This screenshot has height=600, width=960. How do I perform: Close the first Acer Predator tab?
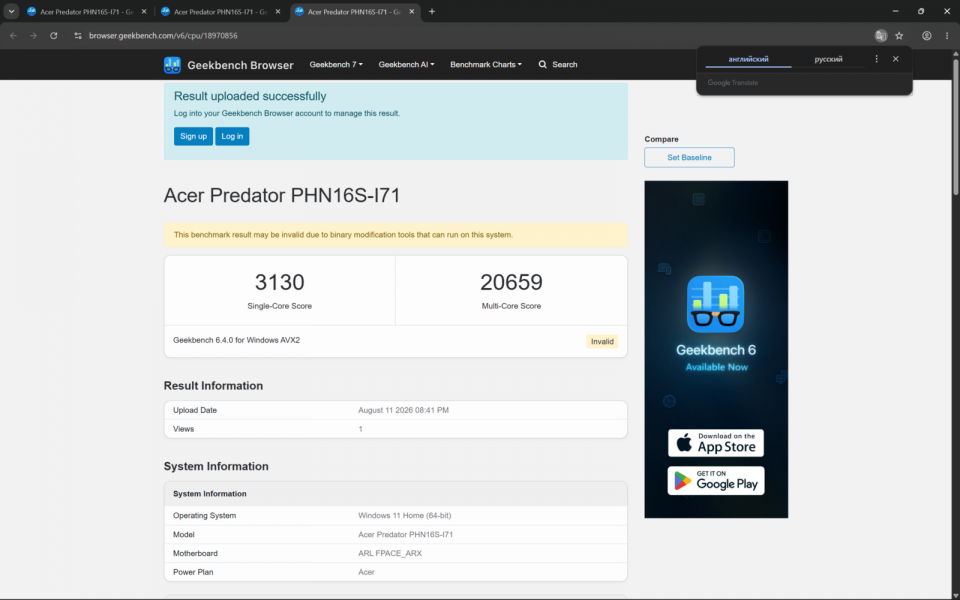coord(144,12)
